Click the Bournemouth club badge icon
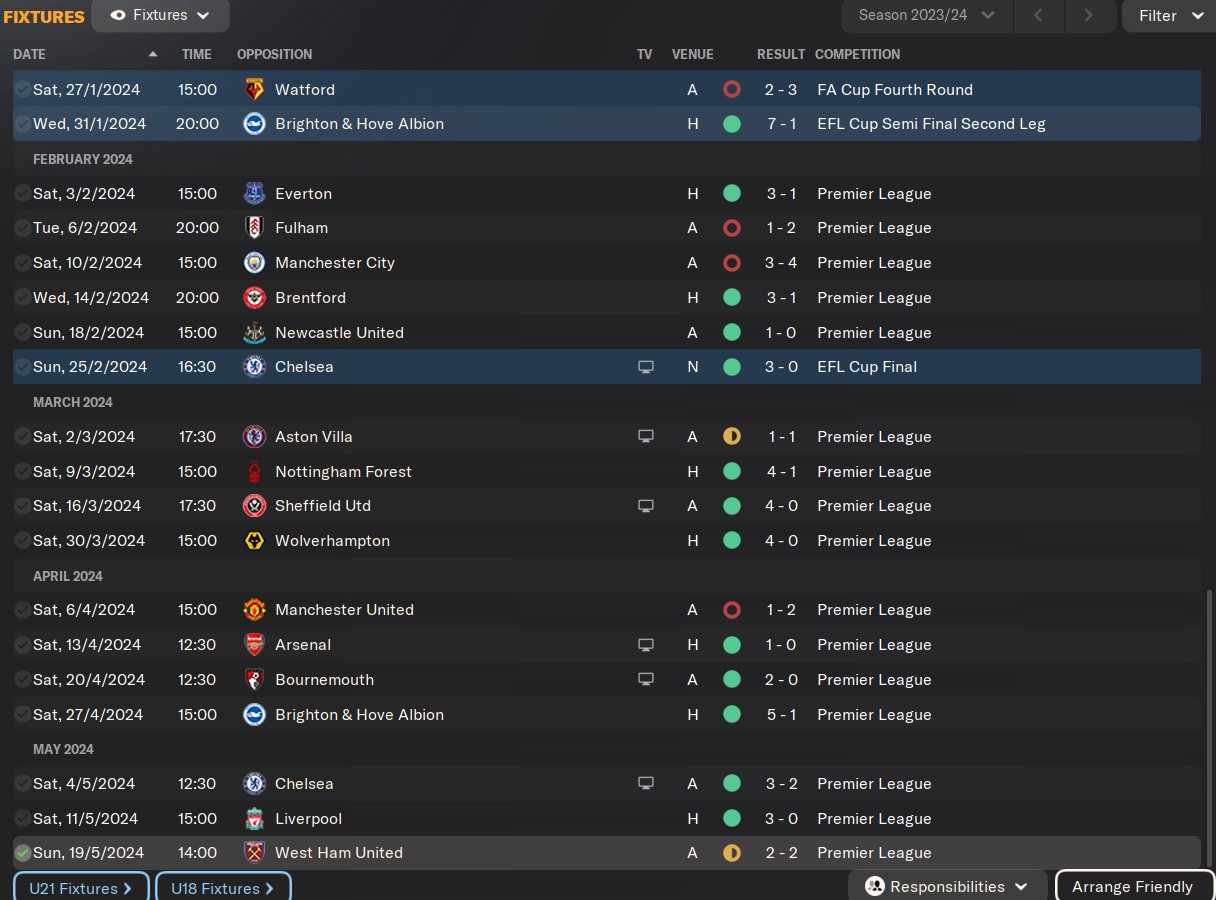Image resolution: width=1216 pixels, height=900 pixels. click(x=255, y=680)
